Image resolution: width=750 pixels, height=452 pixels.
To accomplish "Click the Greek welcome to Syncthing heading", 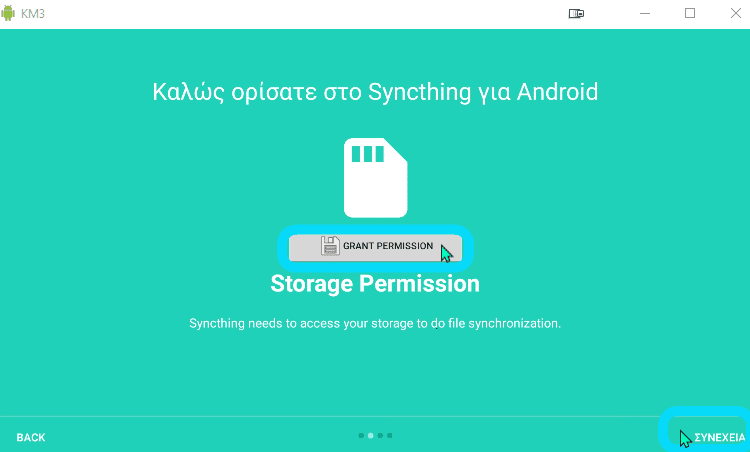I will (375, 92).
